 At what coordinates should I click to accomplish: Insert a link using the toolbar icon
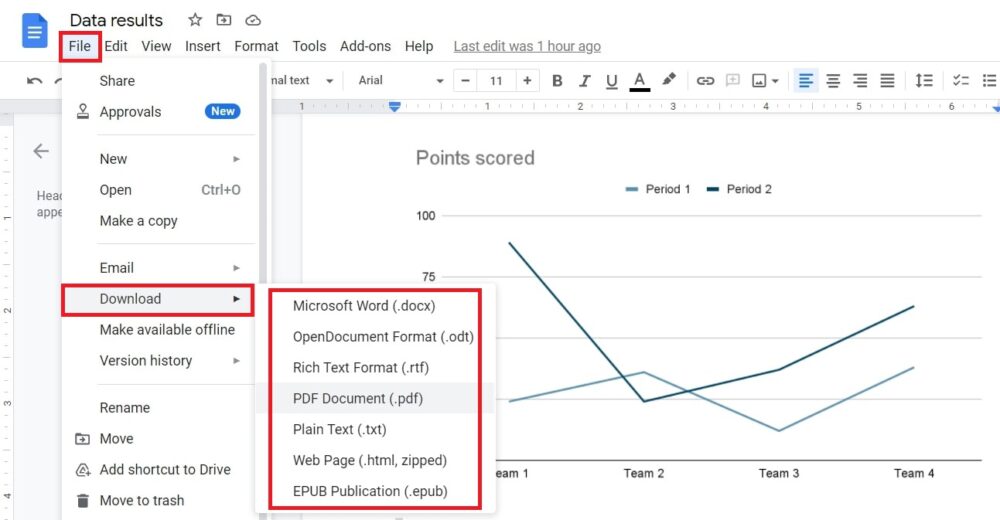(x=705, y=81)
